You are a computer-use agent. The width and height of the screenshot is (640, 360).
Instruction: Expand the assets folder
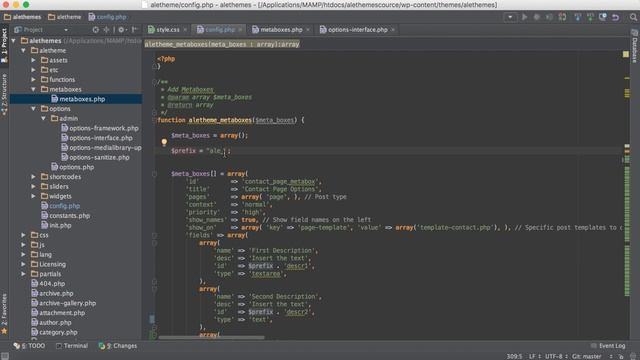pos(33,60)
